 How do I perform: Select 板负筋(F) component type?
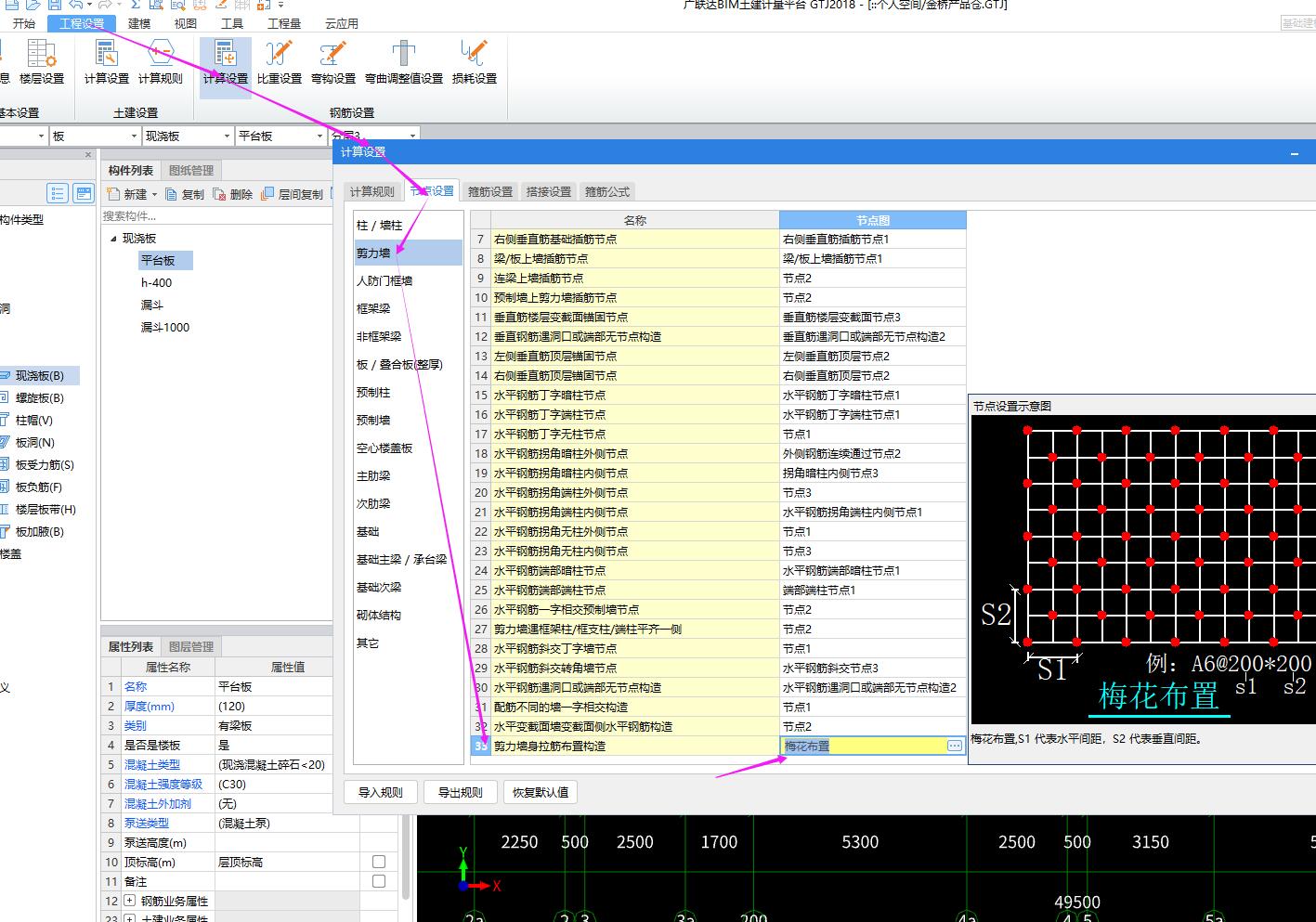(38, 487)
